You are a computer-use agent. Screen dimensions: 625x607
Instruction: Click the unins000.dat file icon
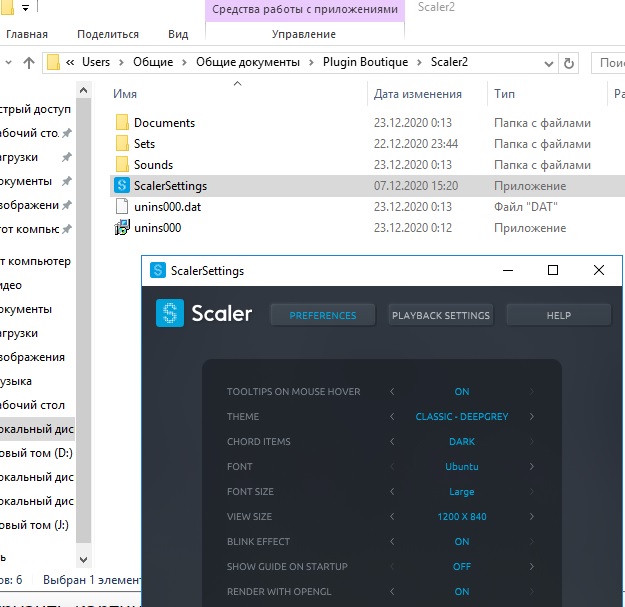click(122, 206)
